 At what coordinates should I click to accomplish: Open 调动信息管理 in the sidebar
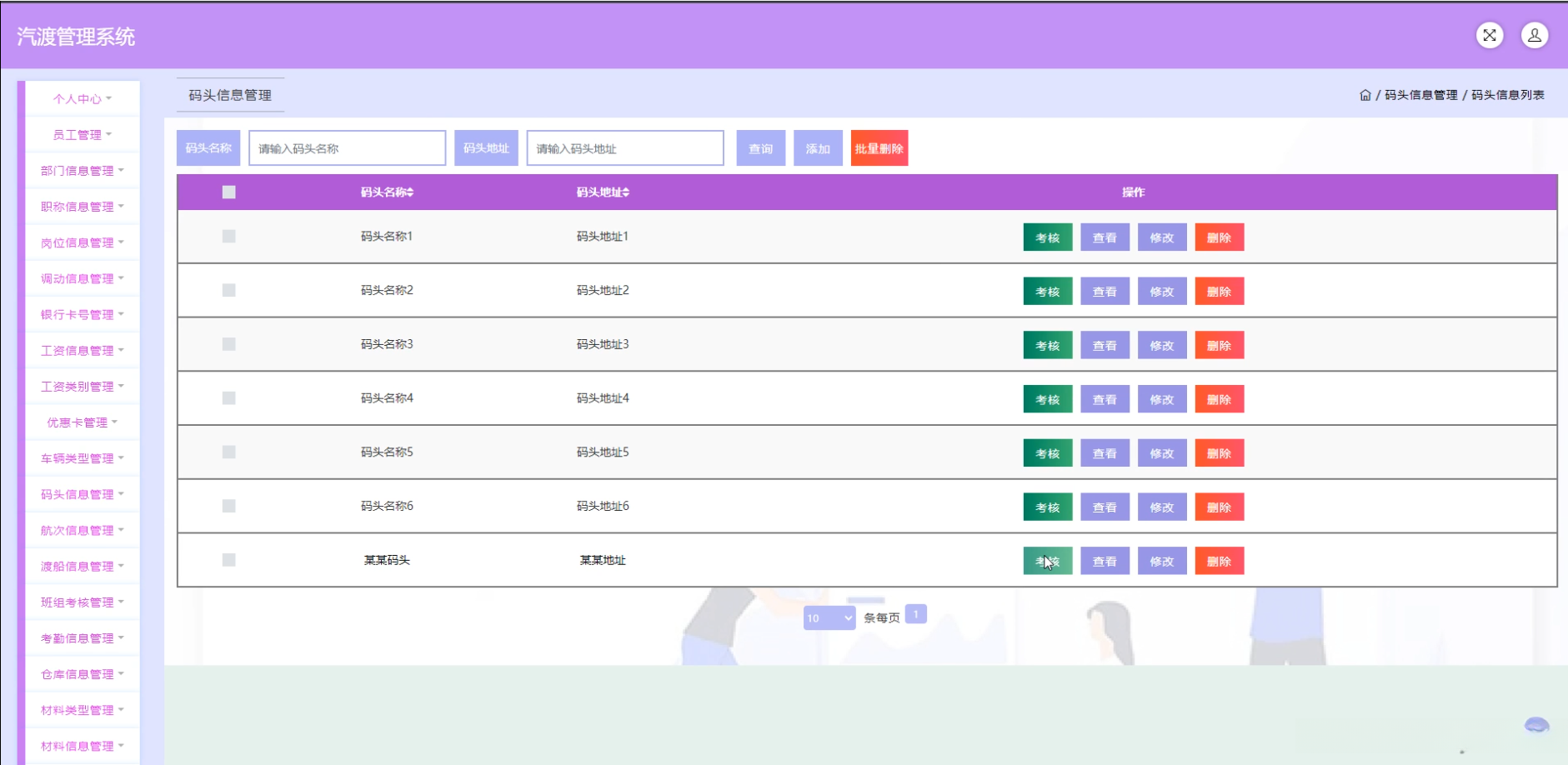pyautogui.click(x=83, y=278)
